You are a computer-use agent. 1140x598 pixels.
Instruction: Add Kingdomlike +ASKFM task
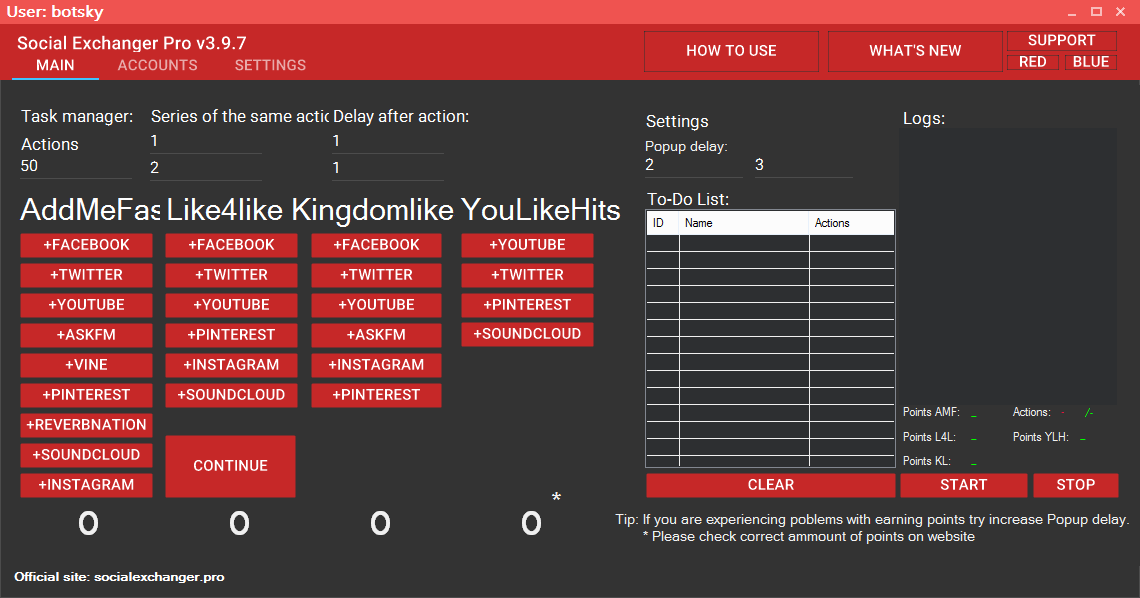(x=377, y=335)
